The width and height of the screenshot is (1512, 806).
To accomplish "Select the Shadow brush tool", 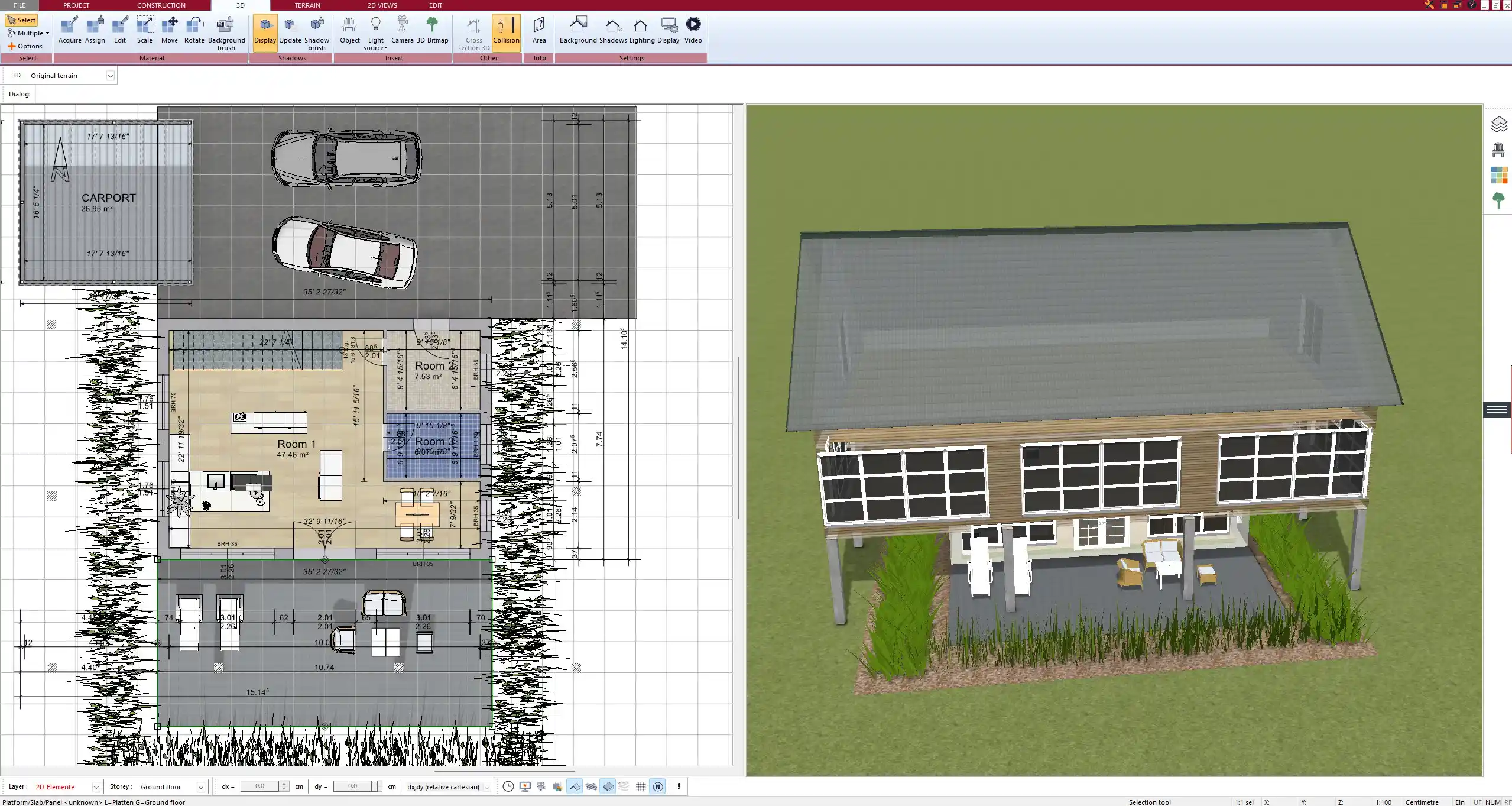I will click(x=317, y=34).
